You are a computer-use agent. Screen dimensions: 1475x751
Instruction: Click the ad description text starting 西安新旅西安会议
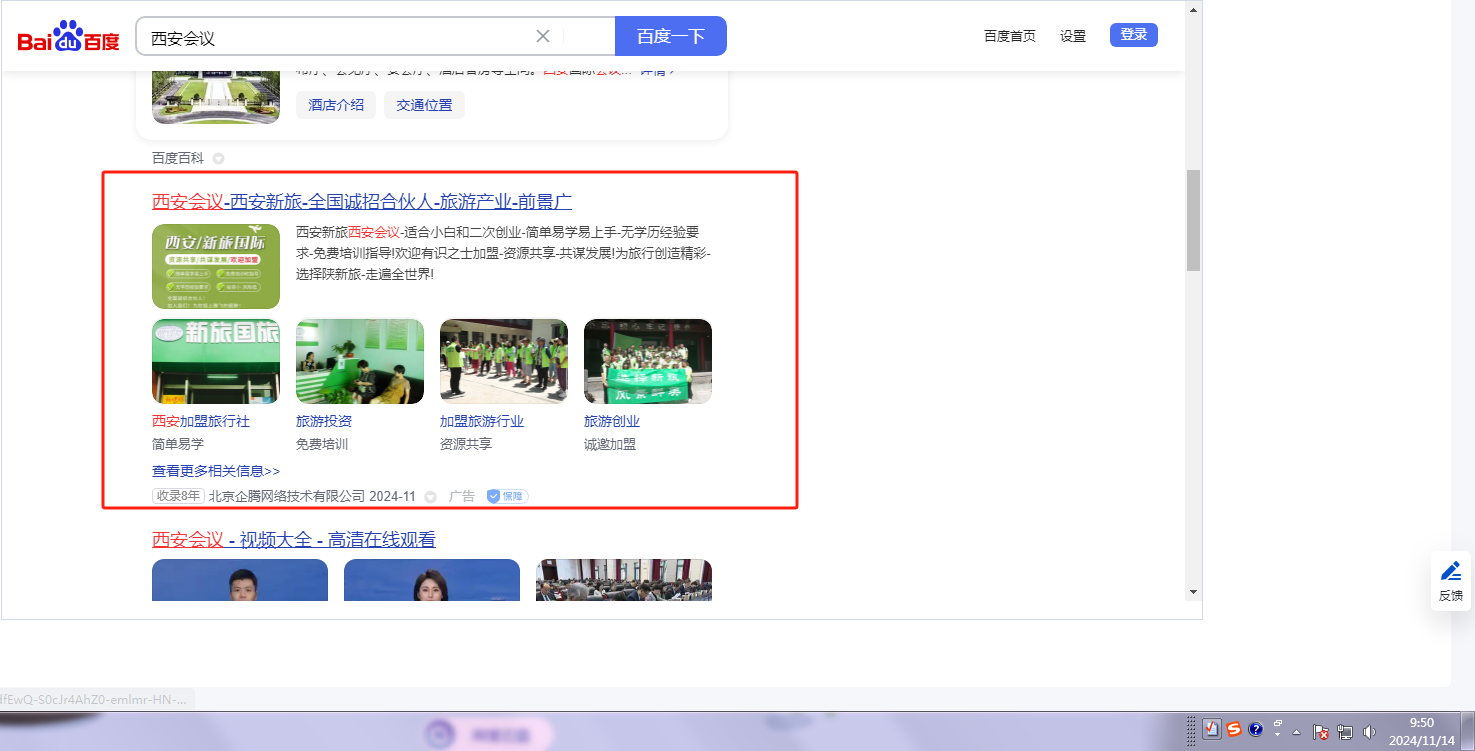pyautogui.click(x=503, y=253)
